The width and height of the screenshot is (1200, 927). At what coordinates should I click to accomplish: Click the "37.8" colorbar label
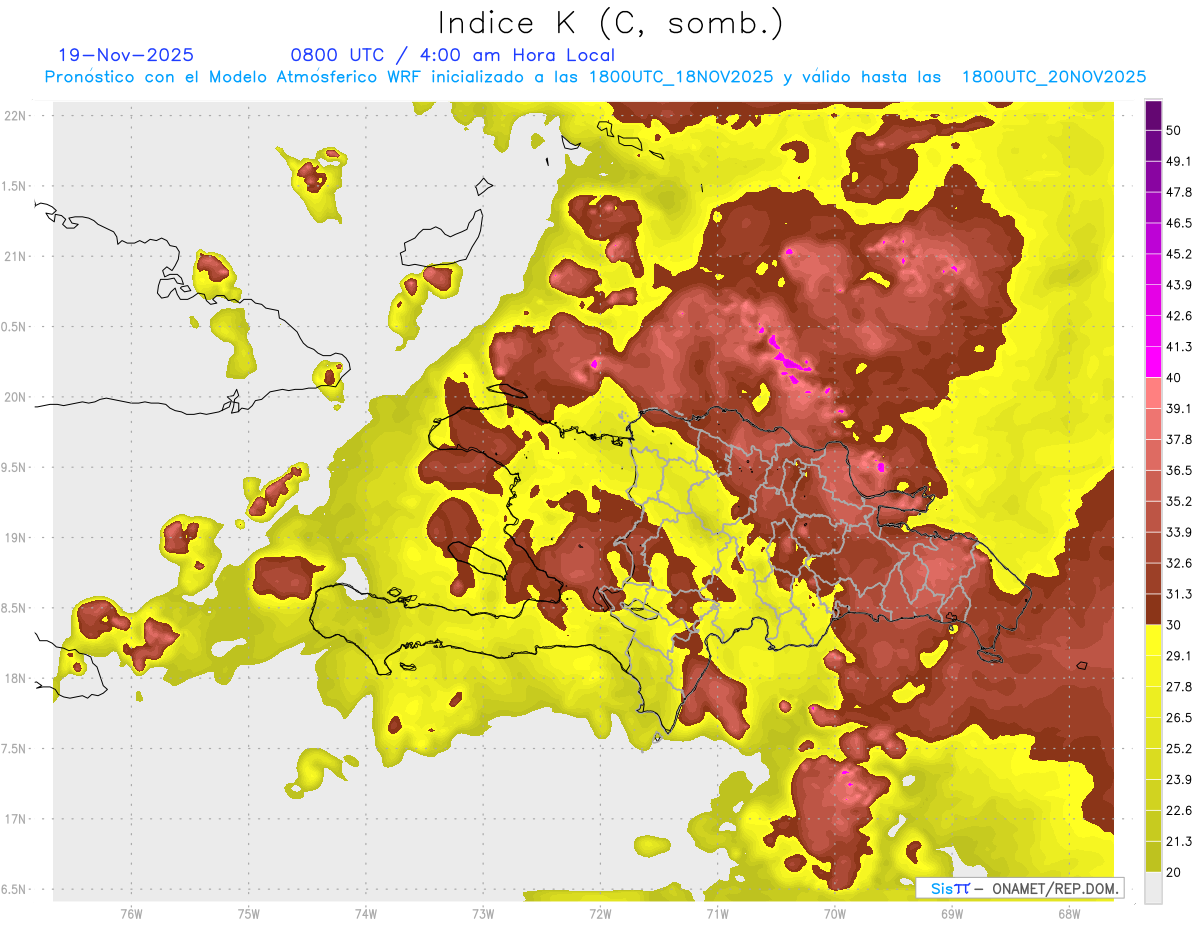pyautogui.click(x=1179, y=439)
